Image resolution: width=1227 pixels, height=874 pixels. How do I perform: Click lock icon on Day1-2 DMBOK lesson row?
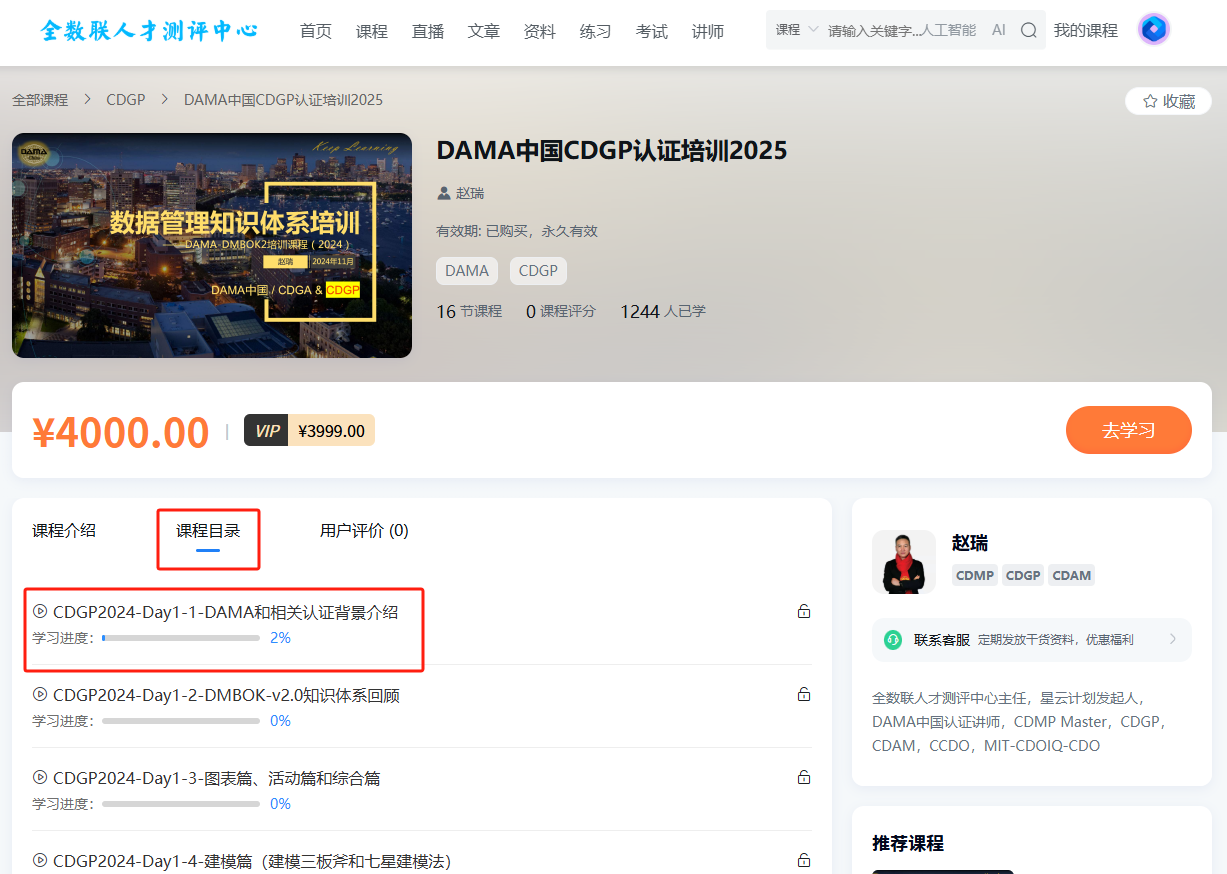coord(803,694)
